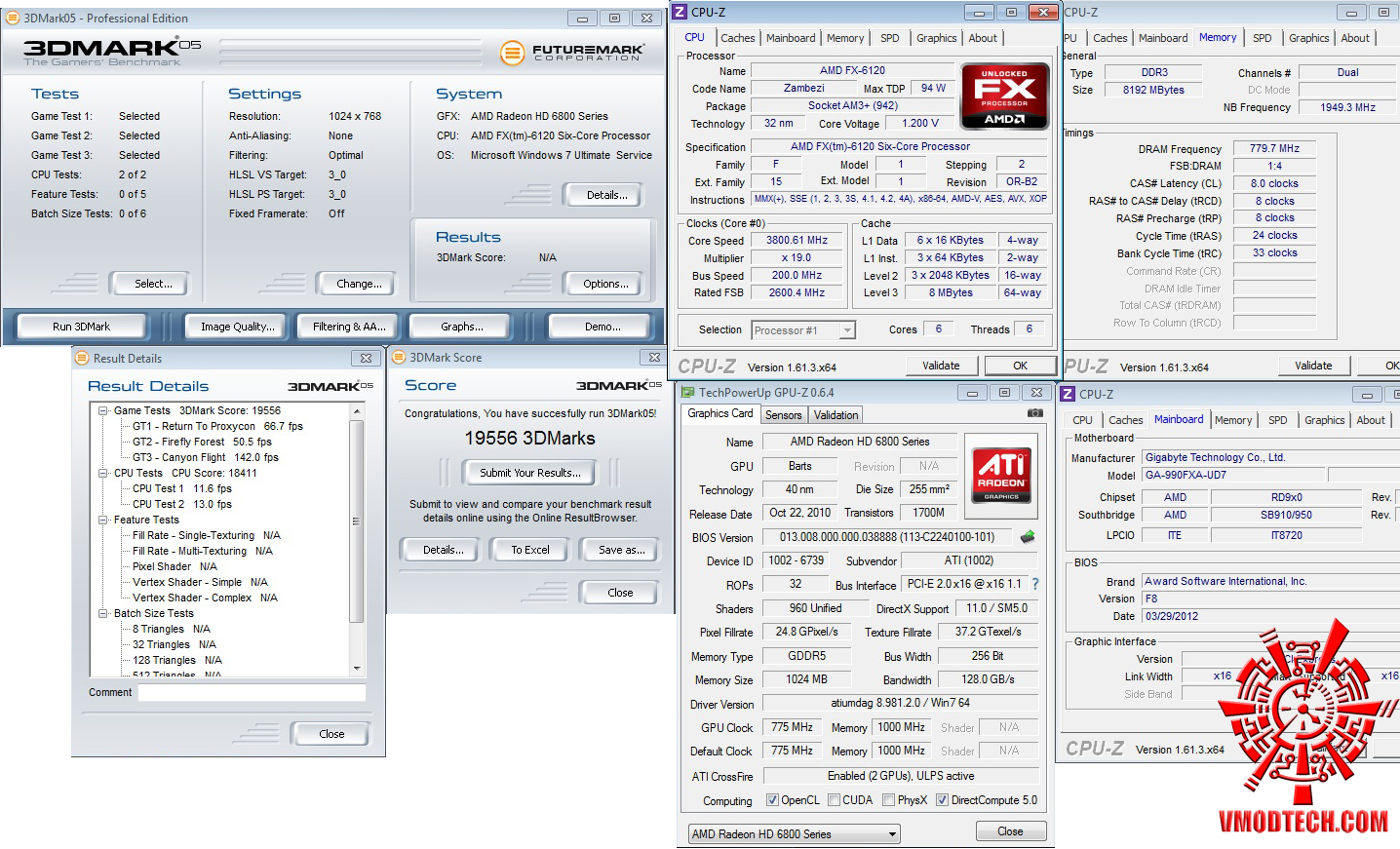1400x849 pixels.
Task: Open About tab in the CPU-Z Memory window
Action: [x=1355, y=38]
